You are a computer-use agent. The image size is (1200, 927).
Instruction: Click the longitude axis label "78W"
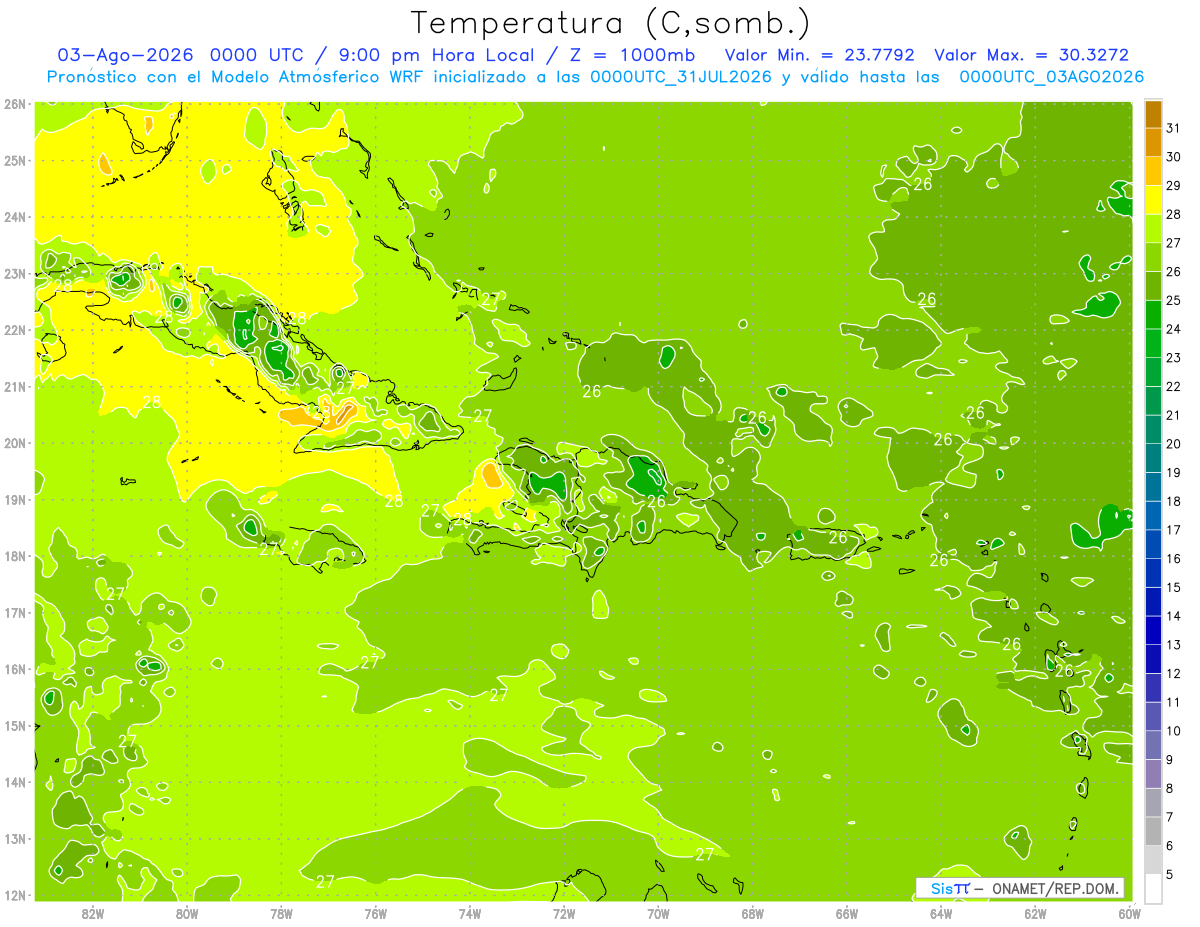pos(282,914)
